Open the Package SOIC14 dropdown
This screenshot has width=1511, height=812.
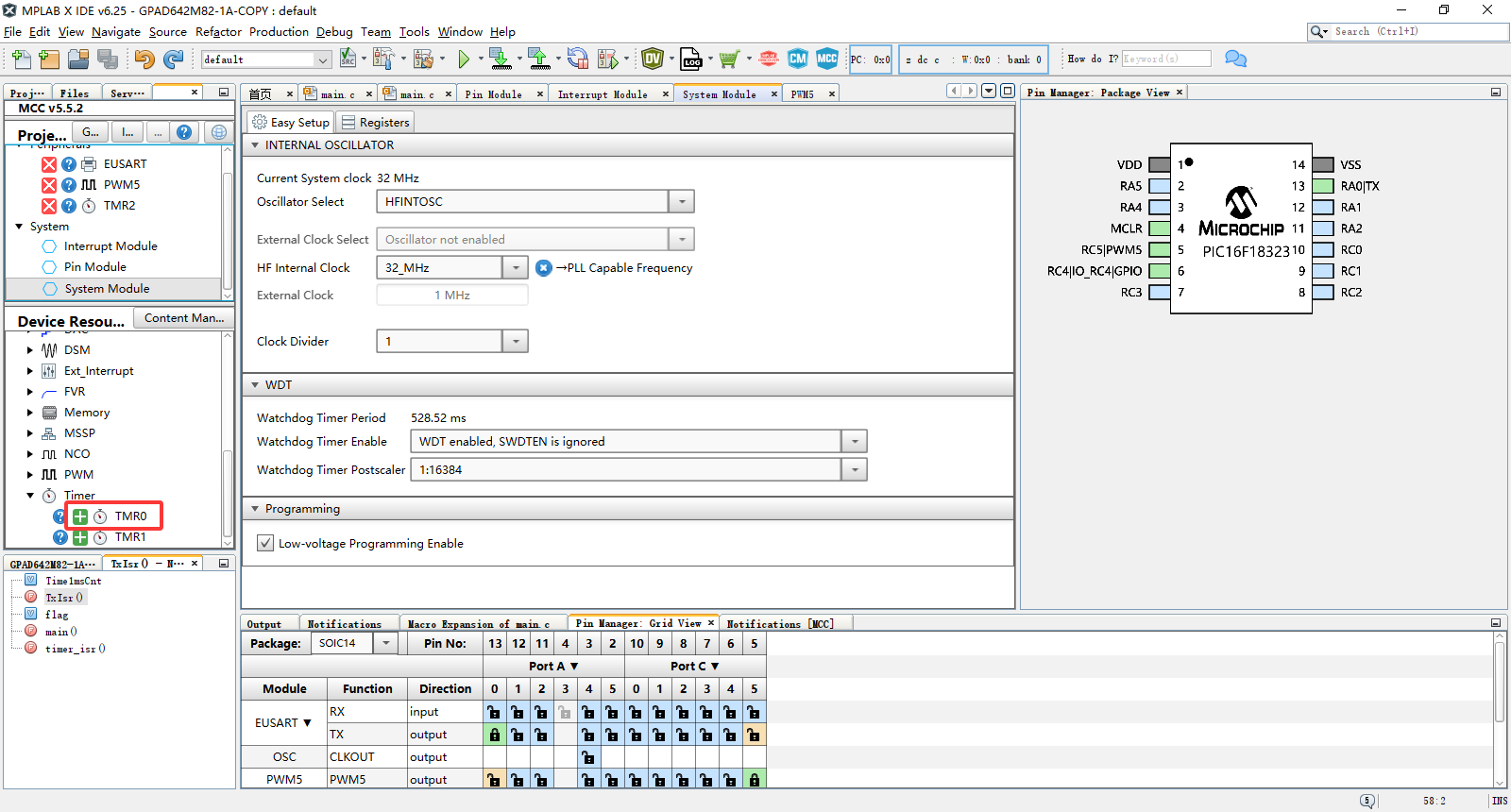(x=385, y=643)
